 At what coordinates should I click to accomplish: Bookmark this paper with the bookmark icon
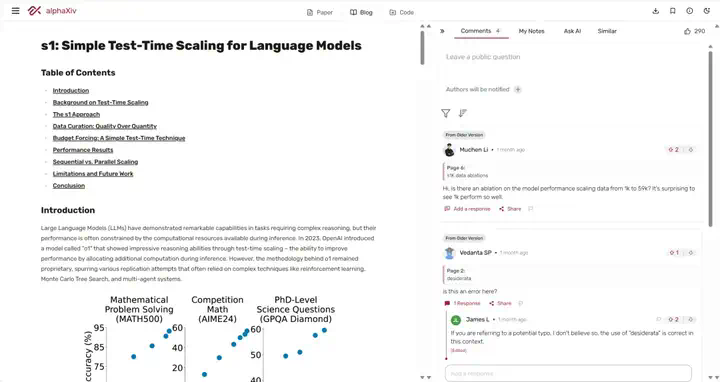coord(673,11)
